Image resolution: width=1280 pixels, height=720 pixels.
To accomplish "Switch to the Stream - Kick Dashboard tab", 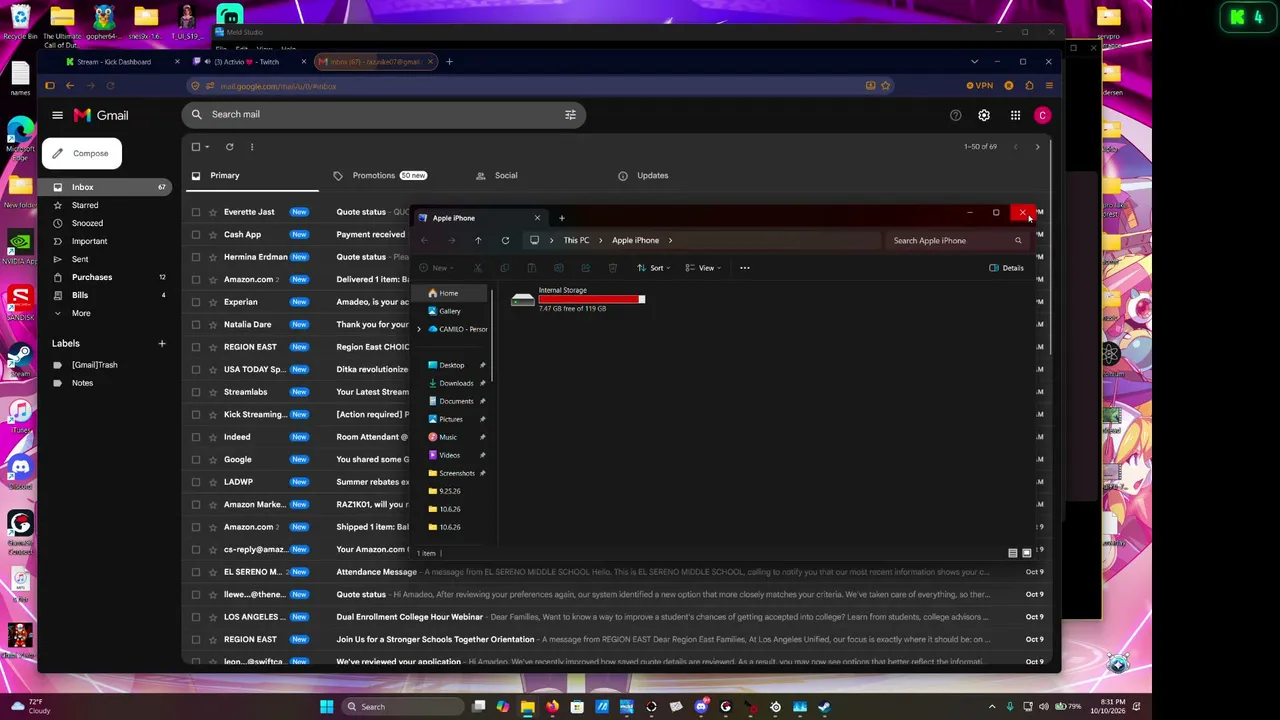I will click(x=114, y=62).
